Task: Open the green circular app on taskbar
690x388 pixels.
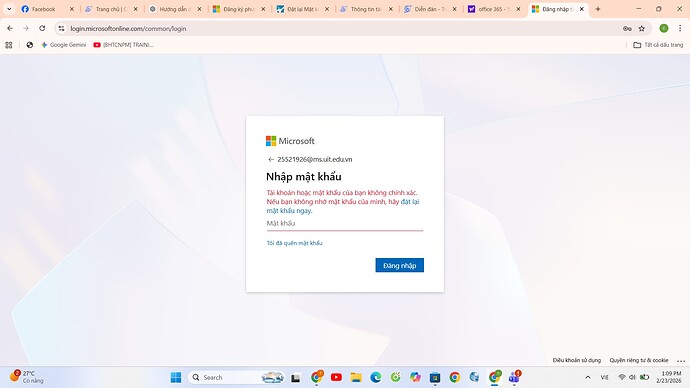Action: click(396, 377)
